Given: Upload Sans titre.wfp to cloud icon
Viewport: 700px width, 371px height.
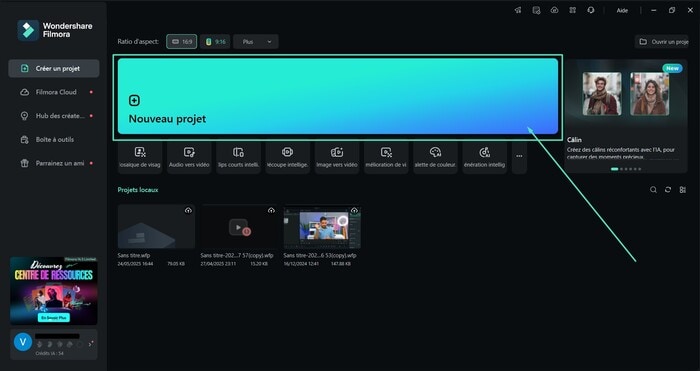Looking at the screenshot, I should (188, 210).
